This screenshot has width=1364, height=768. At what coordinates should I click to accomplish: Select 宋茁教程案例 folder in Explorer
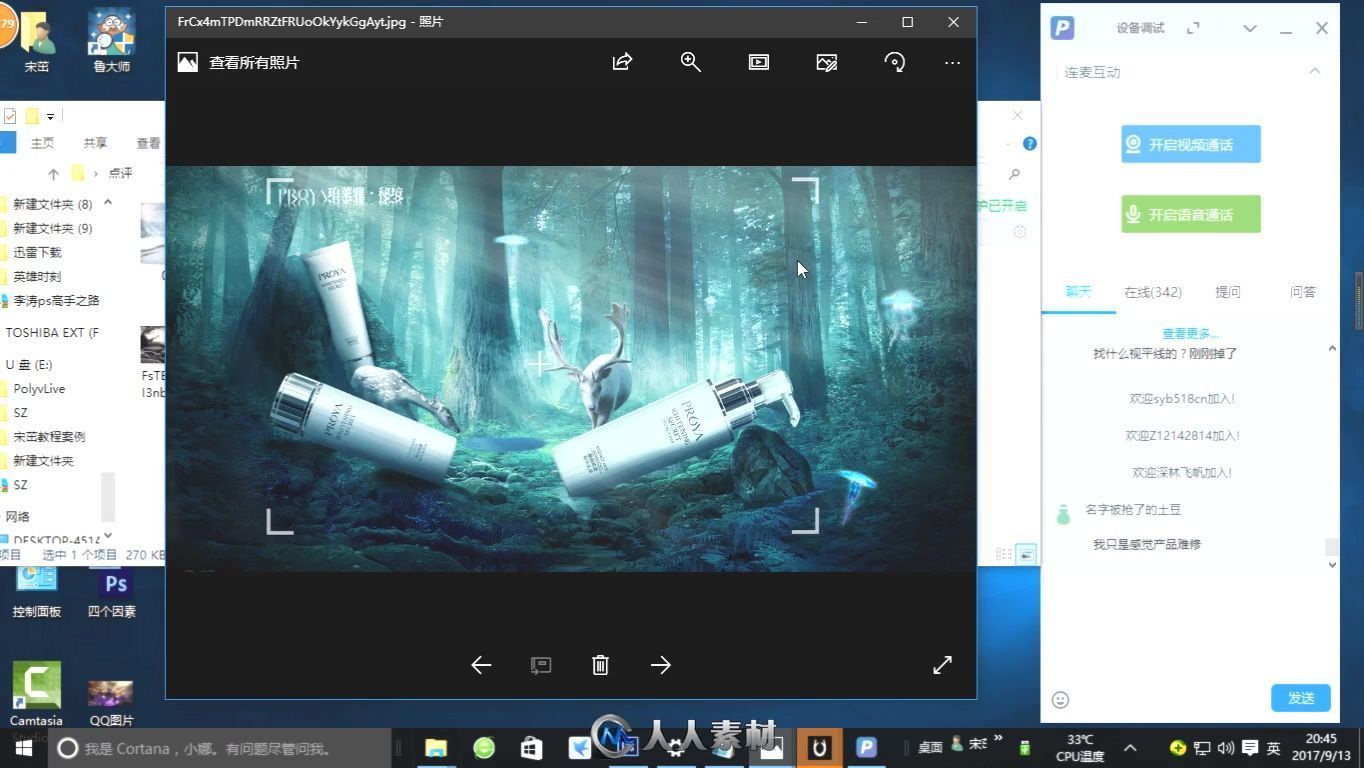point(49,436)
